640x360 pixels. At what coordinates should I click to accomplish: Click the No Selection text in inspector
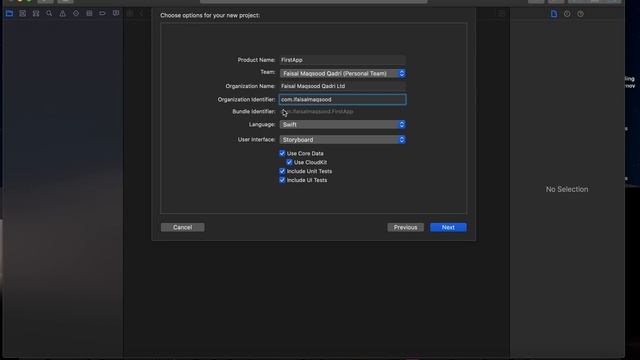coord(567,189)
